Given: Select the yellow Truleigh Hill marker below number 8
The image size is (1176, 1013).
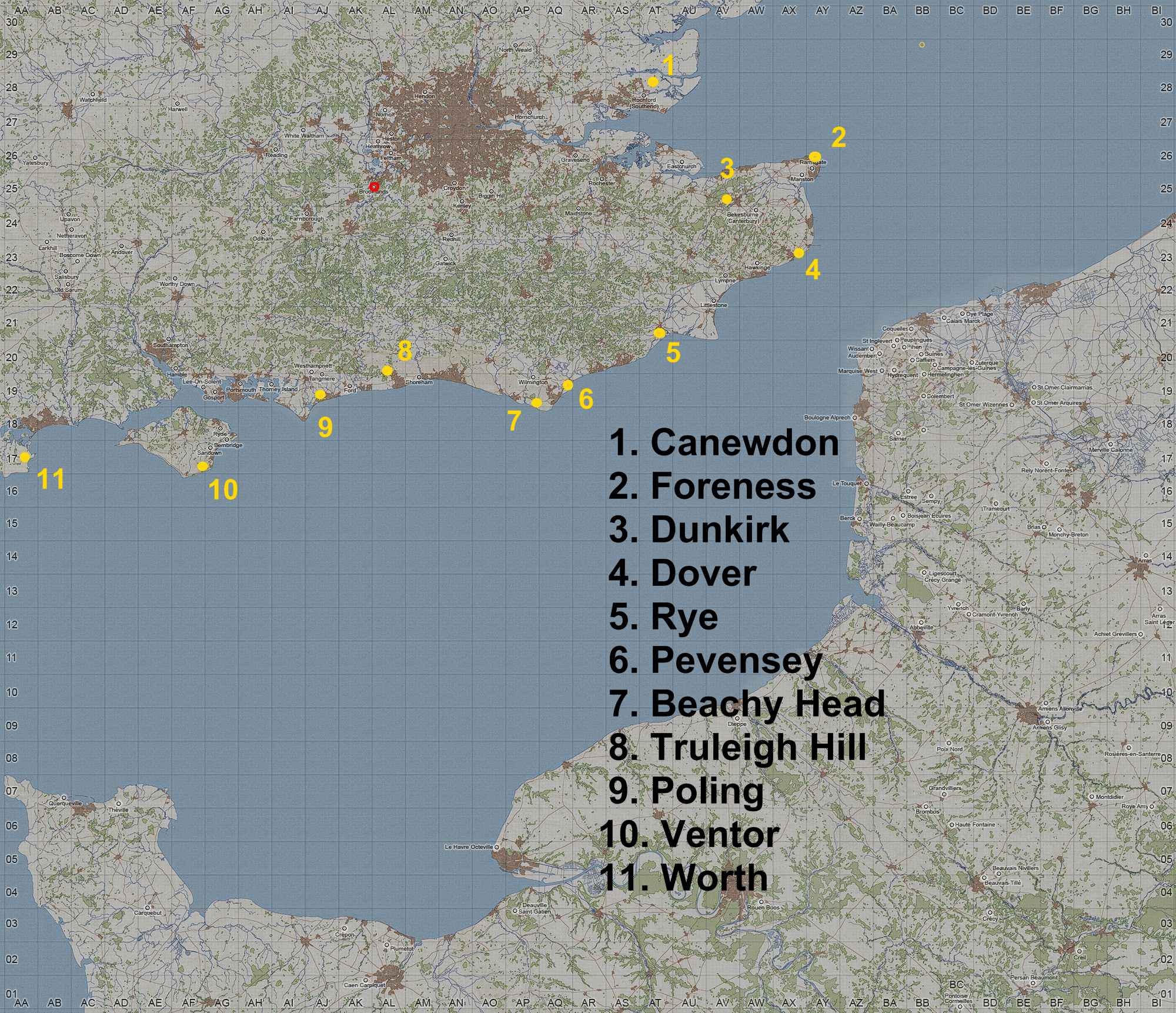Looking at the screenshot, I should (x=387, y=371).
